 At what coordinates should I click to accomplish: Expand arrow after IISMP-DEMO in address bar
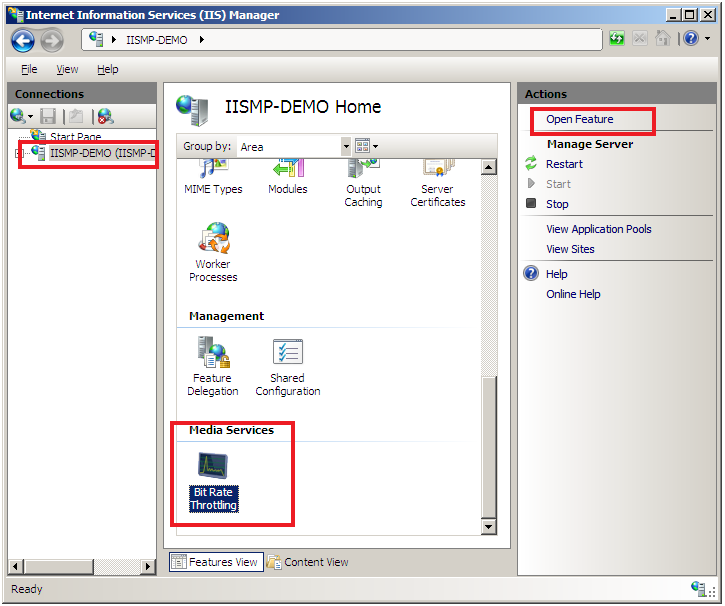coord(202,40)
